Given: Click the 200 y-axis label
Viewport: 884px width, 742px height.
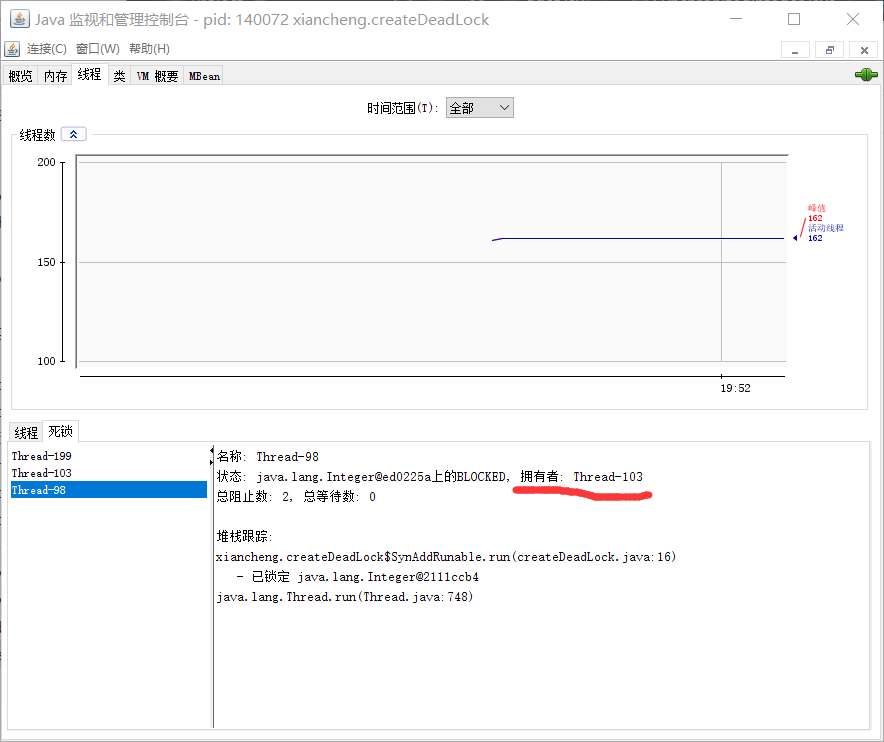Looking at the screenshot, I should click(46, 162).
